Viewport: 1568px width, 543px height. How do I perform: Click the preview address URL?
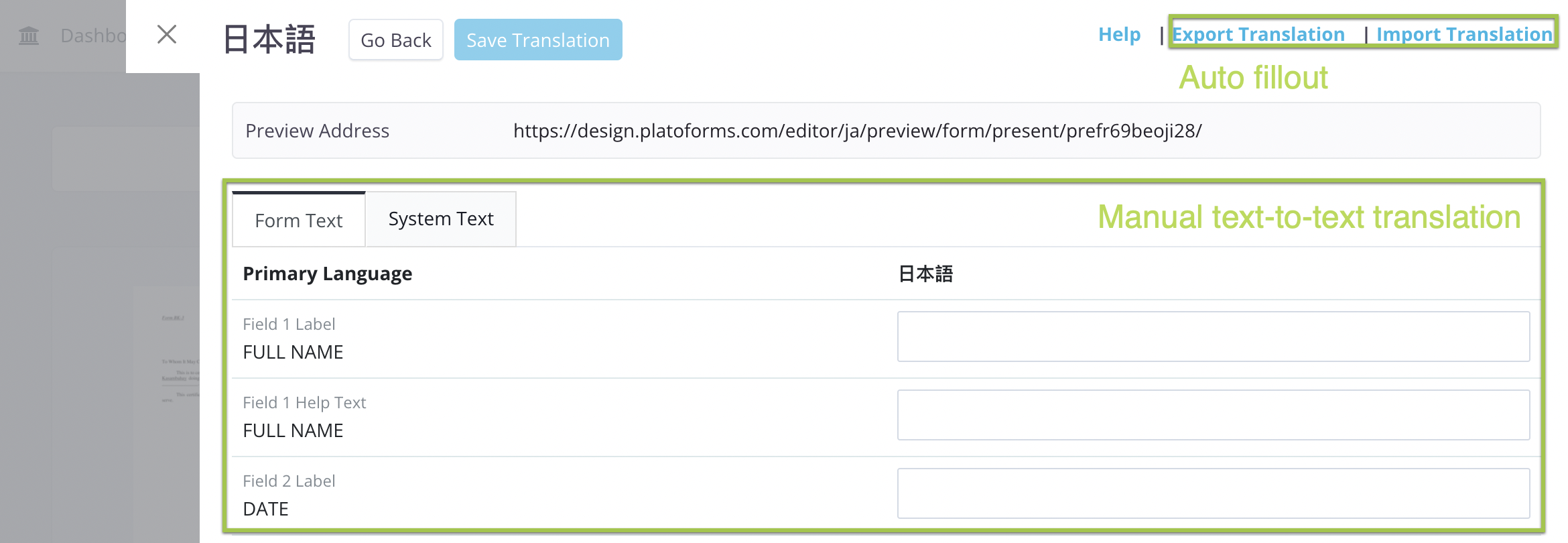(857, 131)
